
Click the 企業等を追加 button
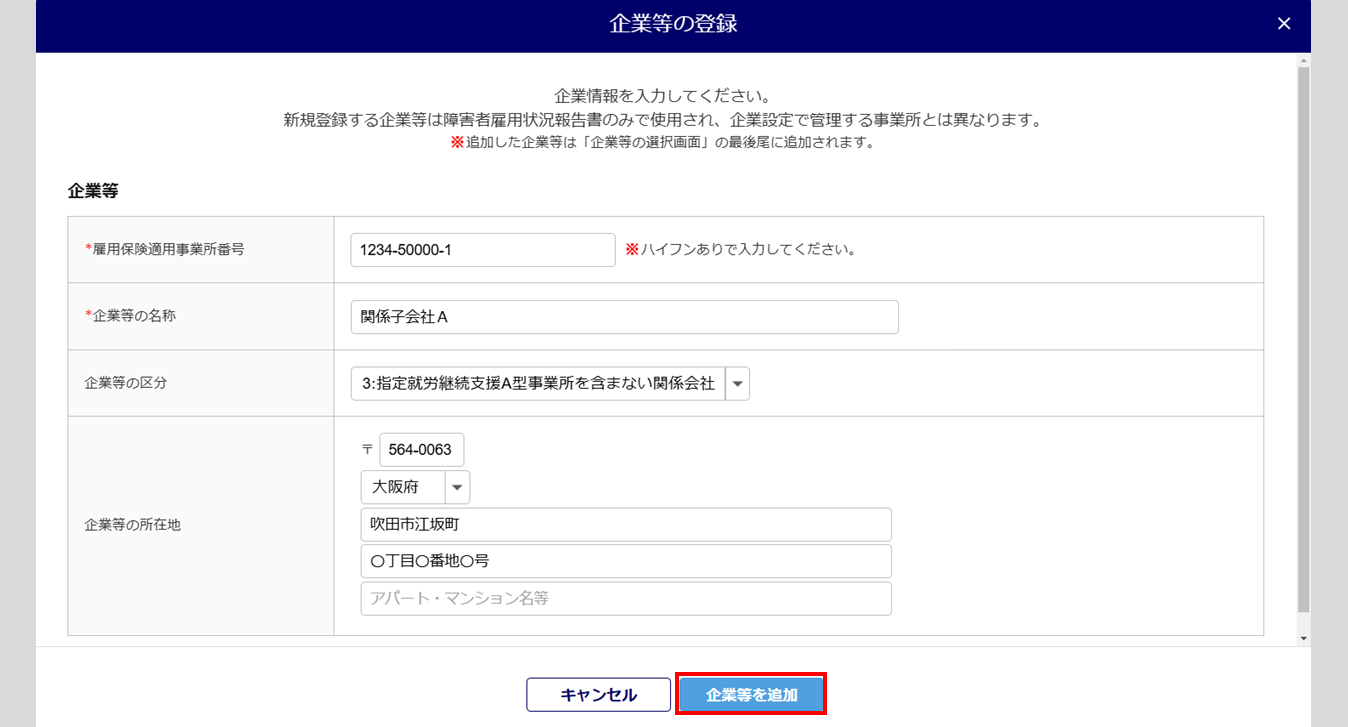point(751,695)
